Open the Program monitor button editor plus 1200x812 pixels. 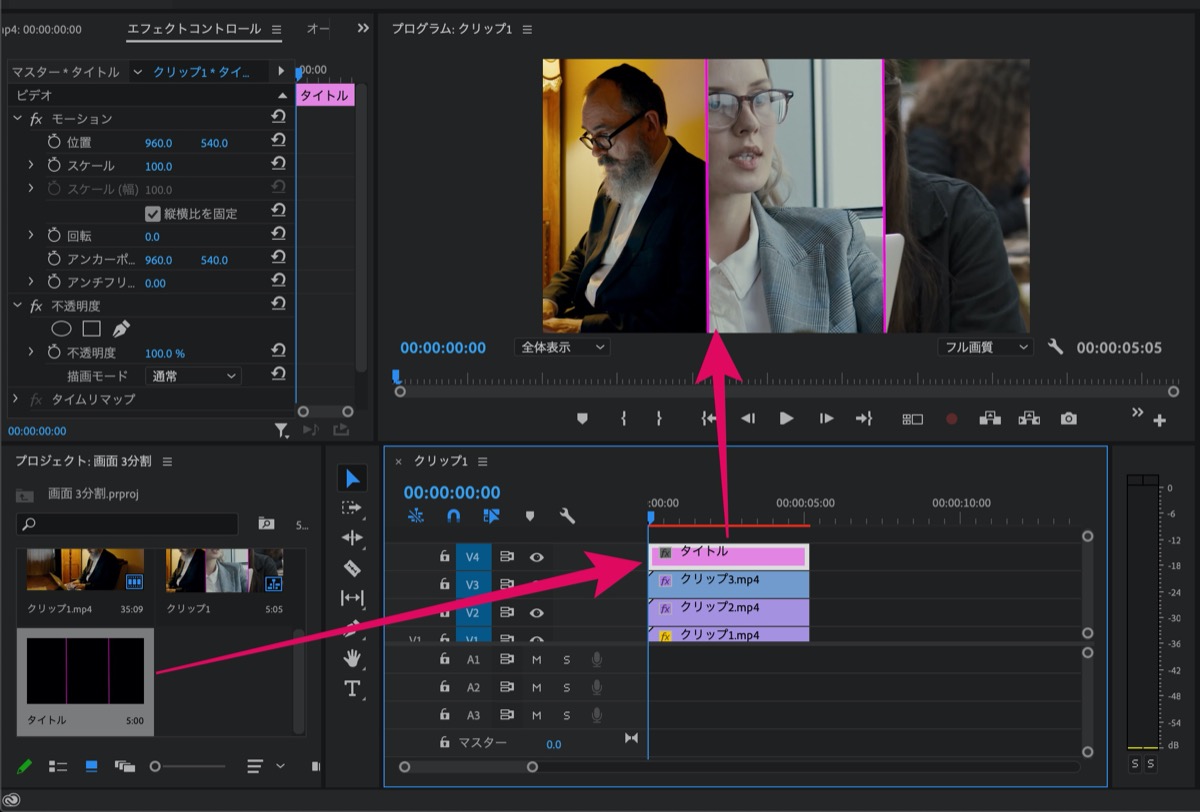tap(1160, 421)
